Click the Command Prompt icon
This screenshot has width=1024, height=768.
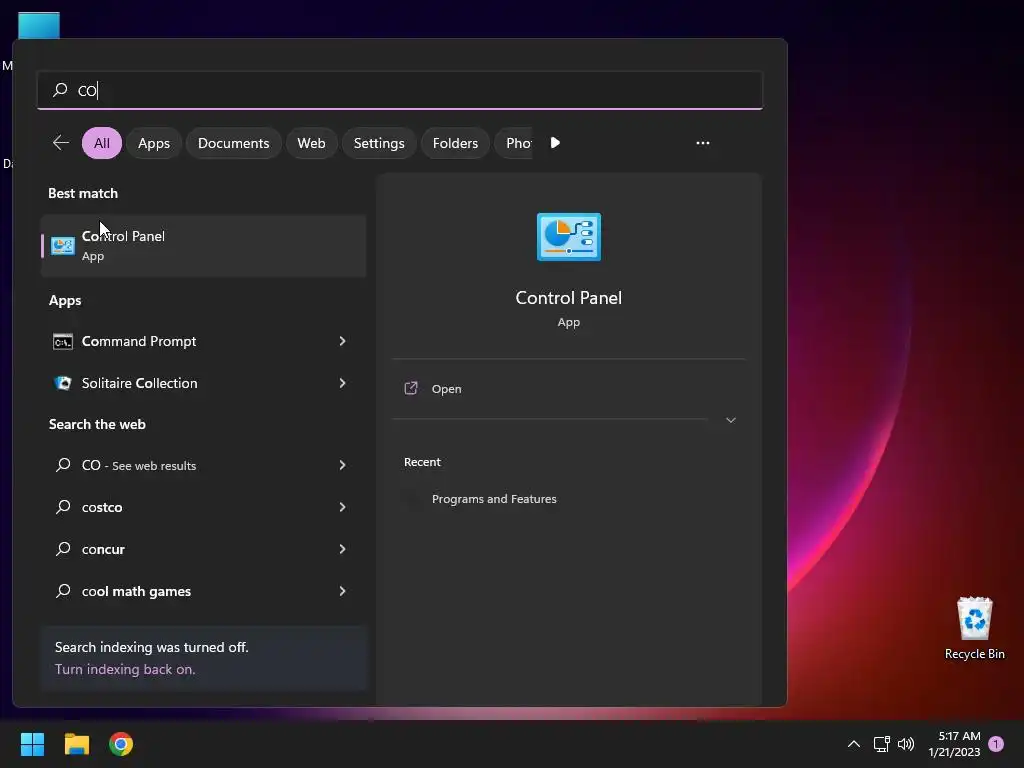pyautogui.click(x=63, y=342)
